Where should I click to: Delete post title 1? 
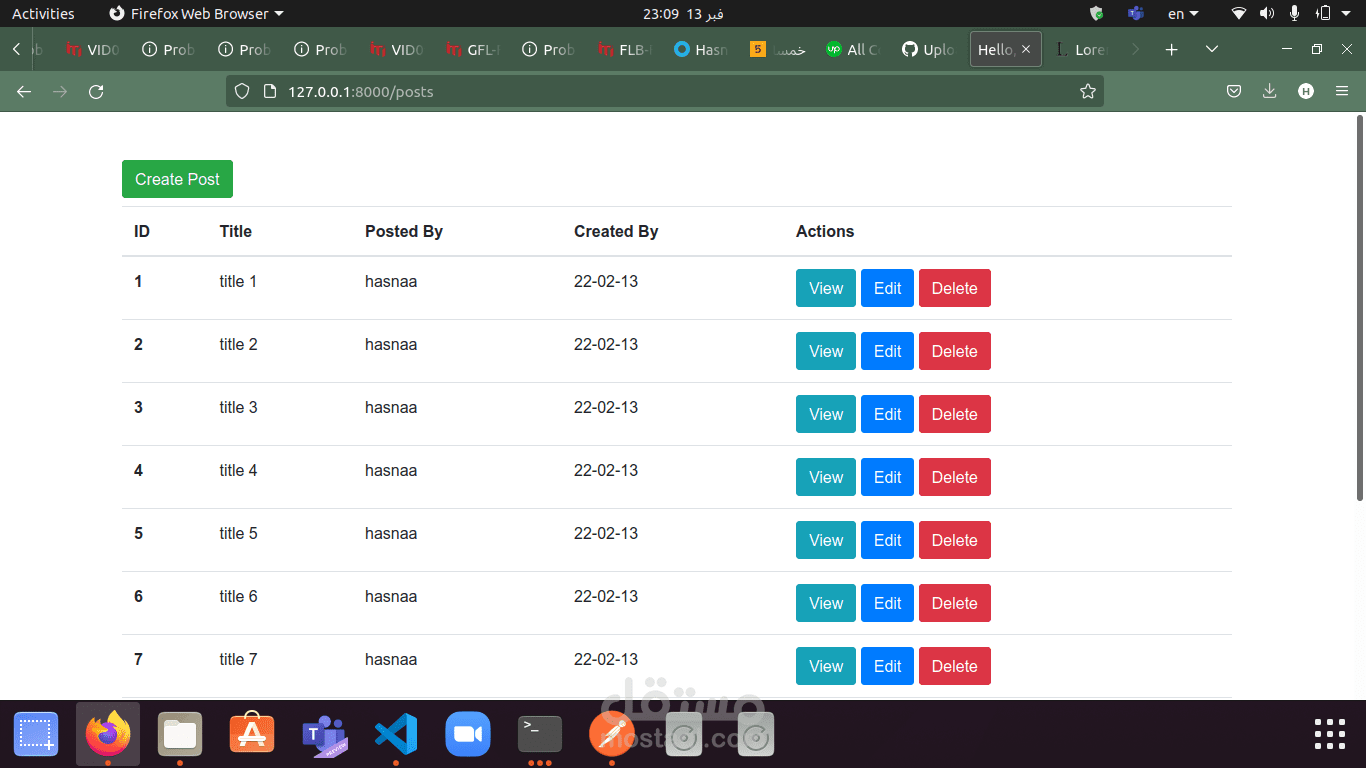pos(955,288)
